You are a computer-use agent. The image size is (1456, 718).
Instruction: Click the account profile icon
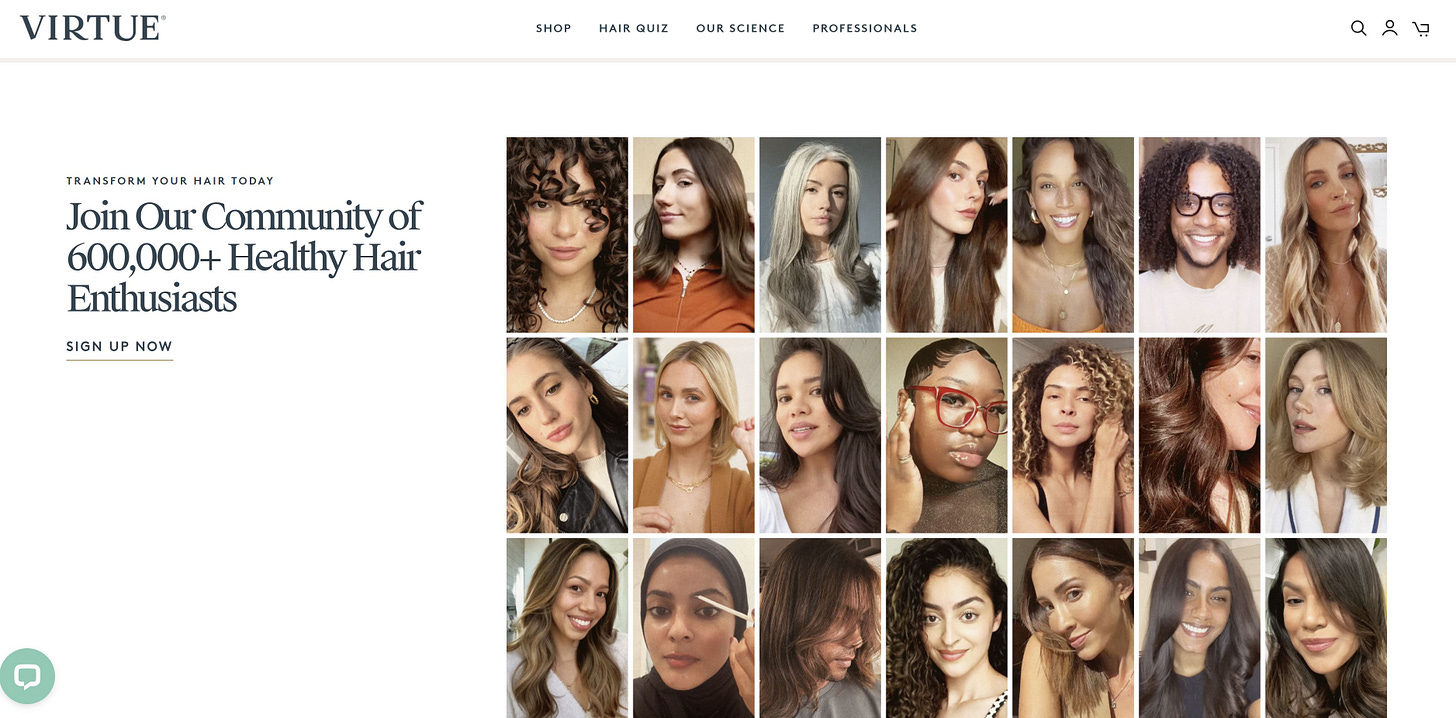[1389, 28]
